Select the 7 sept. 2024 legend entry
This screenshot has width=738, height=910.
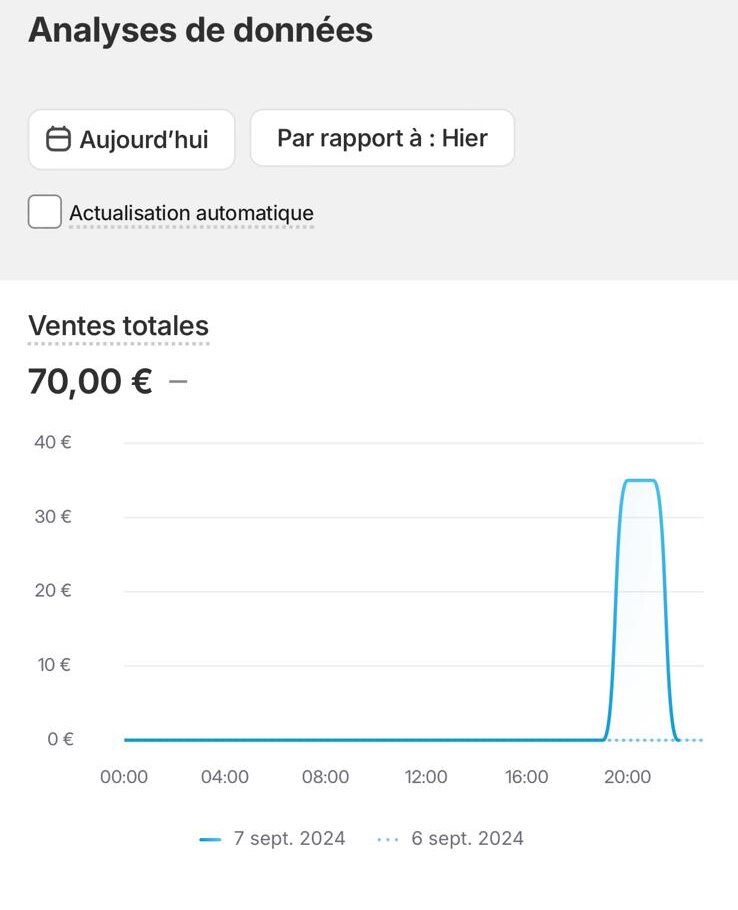(x=272, y=839)
